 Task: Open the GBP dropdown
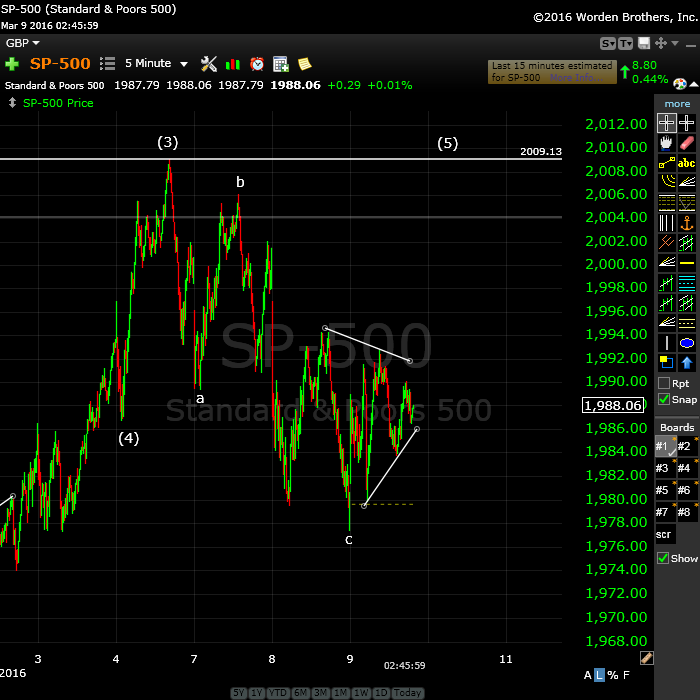(22, 43)
